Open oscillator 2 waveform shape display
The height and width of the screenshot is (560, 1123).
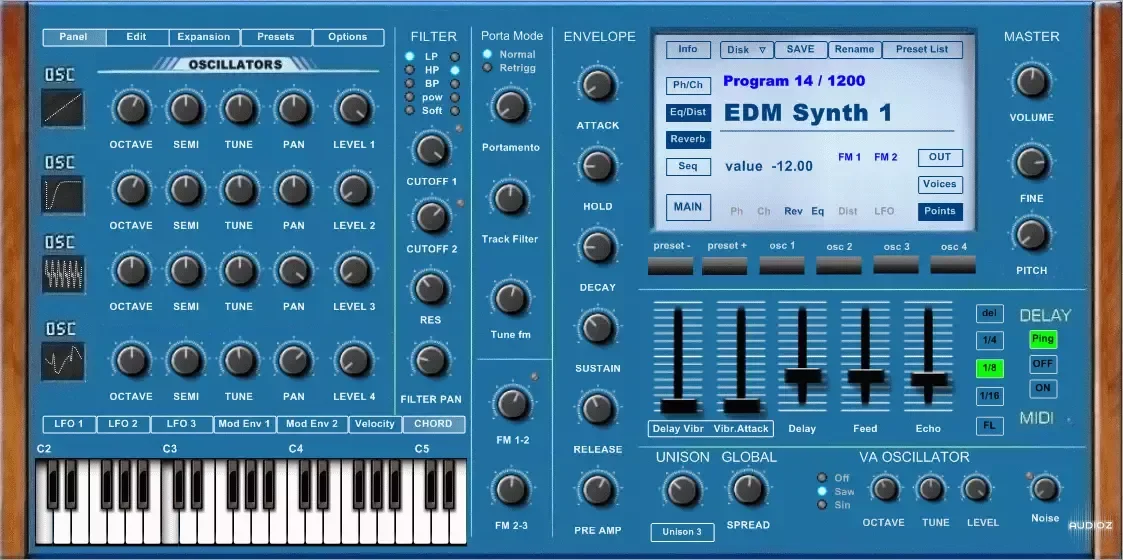click(62, 194)
